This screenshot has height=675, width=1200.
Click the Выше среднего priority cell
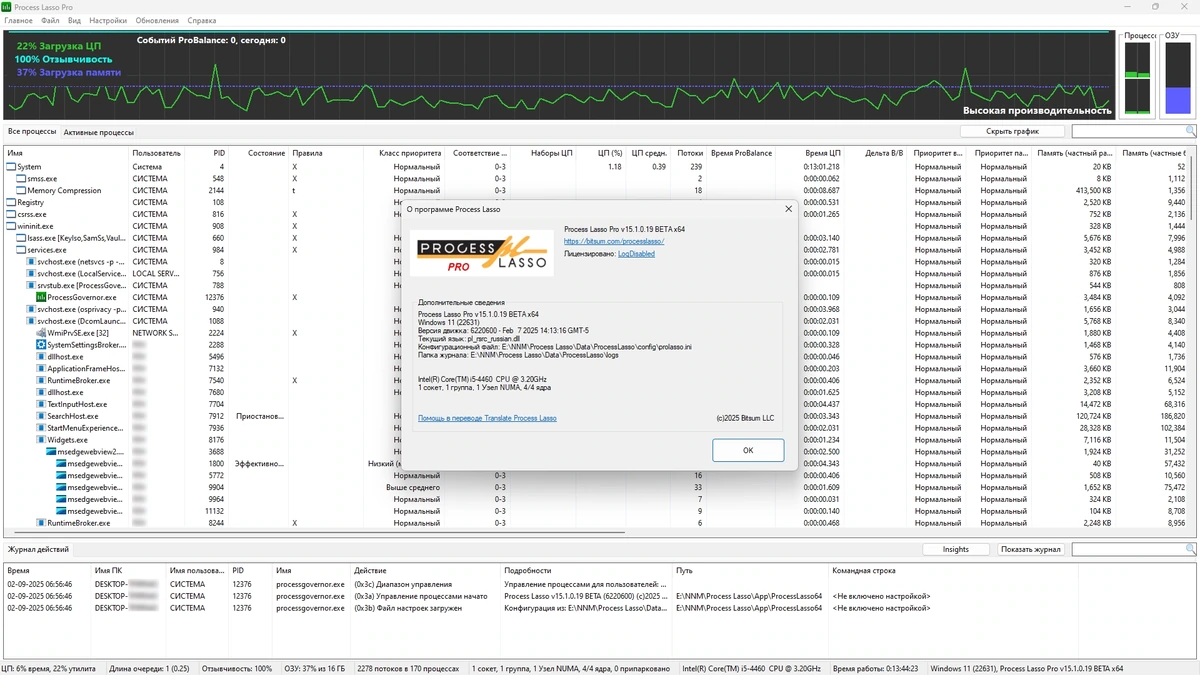[414, 488]
